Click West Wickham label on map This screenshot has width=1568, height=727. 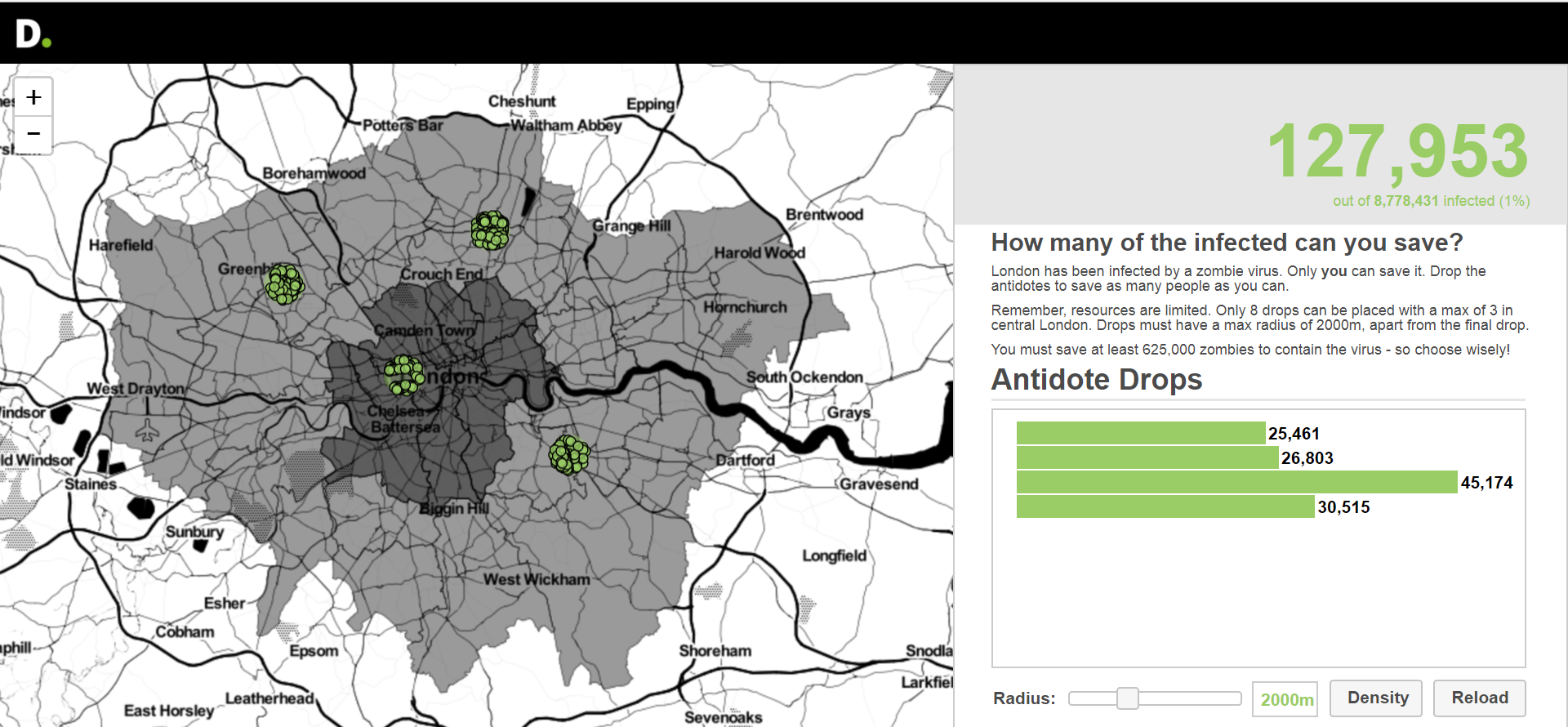[x=537, y=579]
